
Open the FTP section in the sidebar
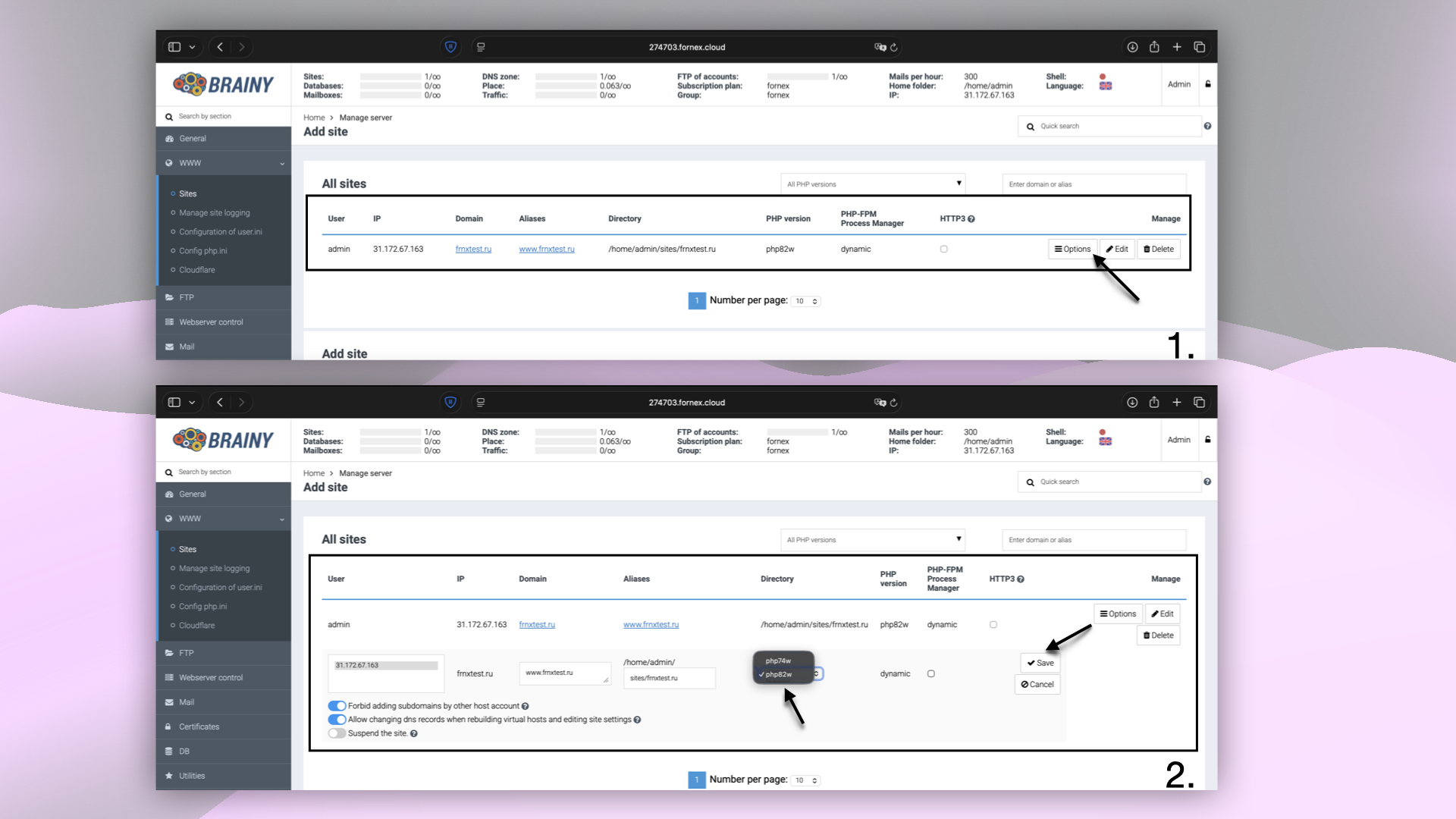(185, 653)
